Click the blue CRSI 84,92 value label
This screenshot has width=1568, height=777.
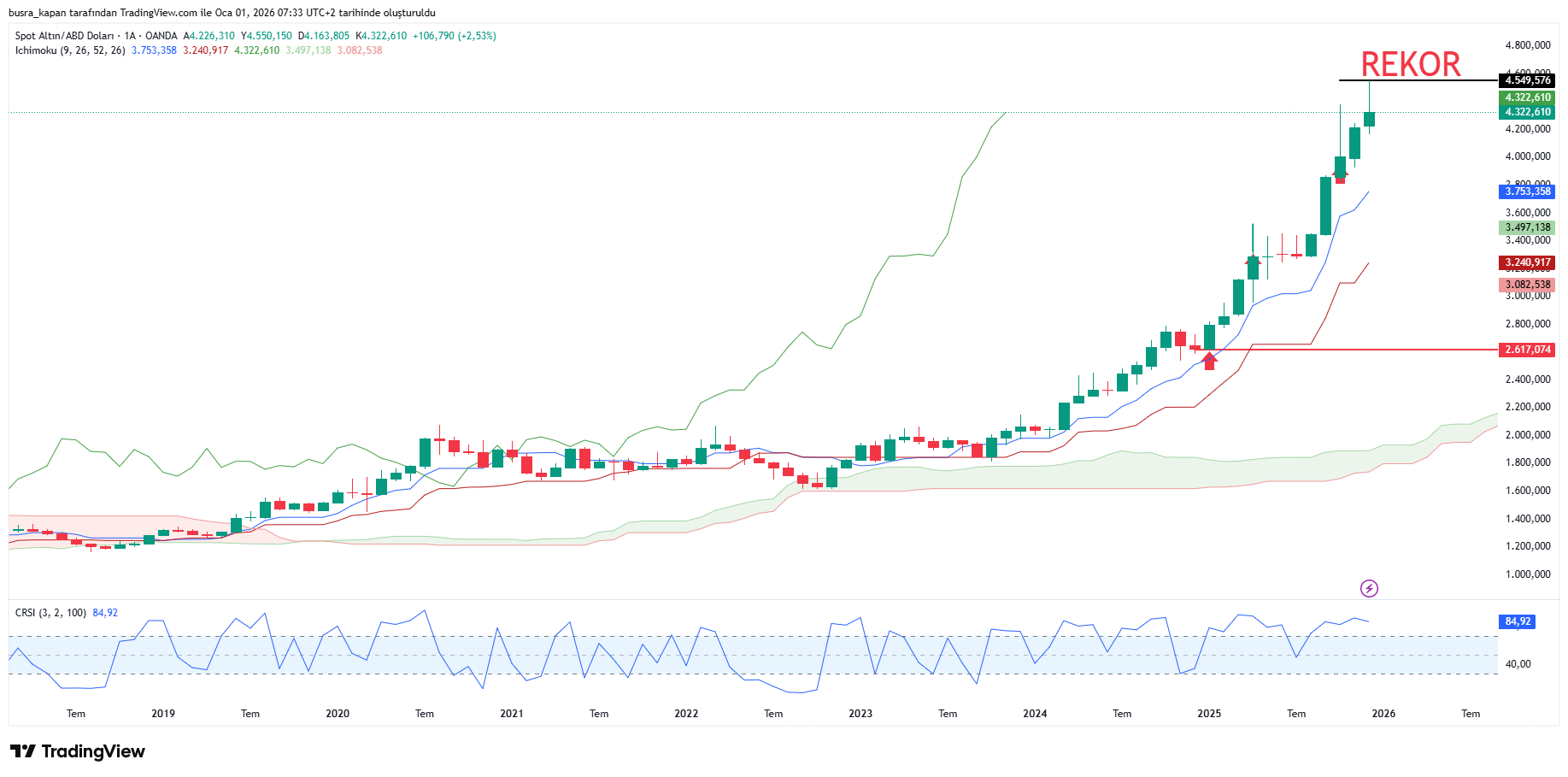click(1518, 621)
